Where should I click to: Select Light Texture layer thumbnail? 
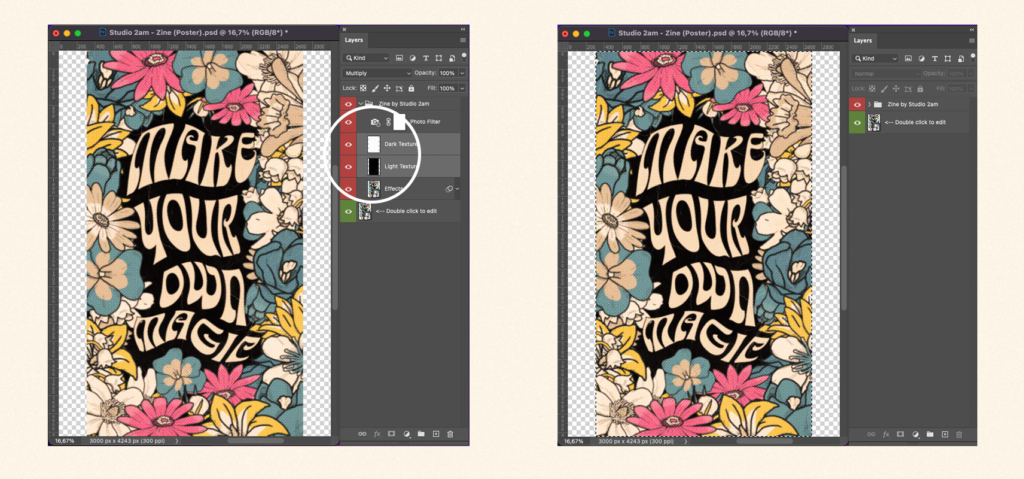pyautogui.click(x=374, y=167)
